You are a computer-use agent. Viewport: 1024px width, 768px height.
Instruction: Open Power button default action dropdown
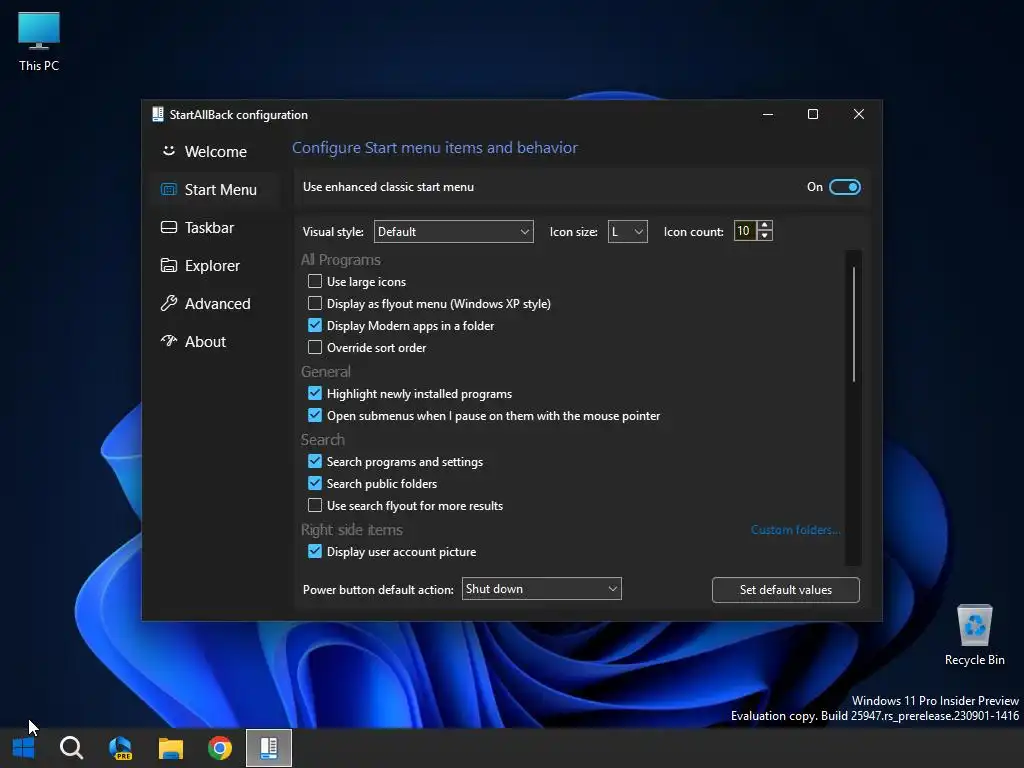[541, 588]
